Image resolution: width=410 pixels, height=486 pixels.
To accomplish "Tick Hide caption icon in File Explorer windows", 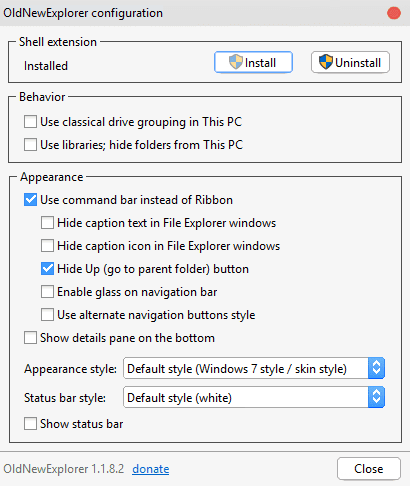I will (x=47, y=246).
